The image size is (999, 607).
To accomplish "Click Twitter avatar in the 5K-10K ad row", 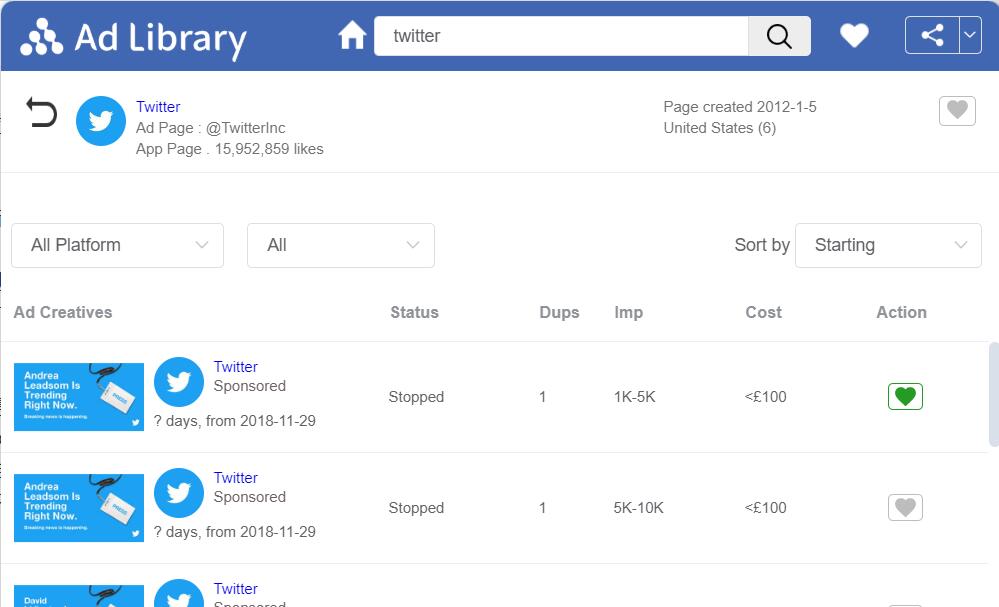I will click(179, 492).
